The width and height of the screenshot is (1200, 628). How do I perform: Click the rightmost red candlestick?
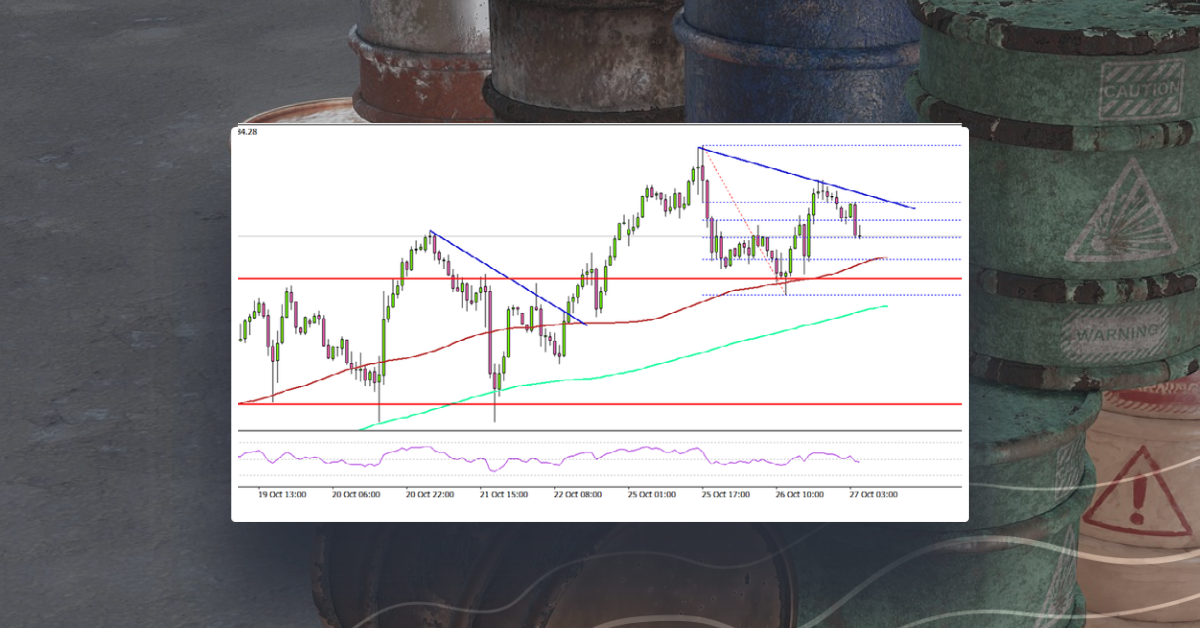pos(855,218)
